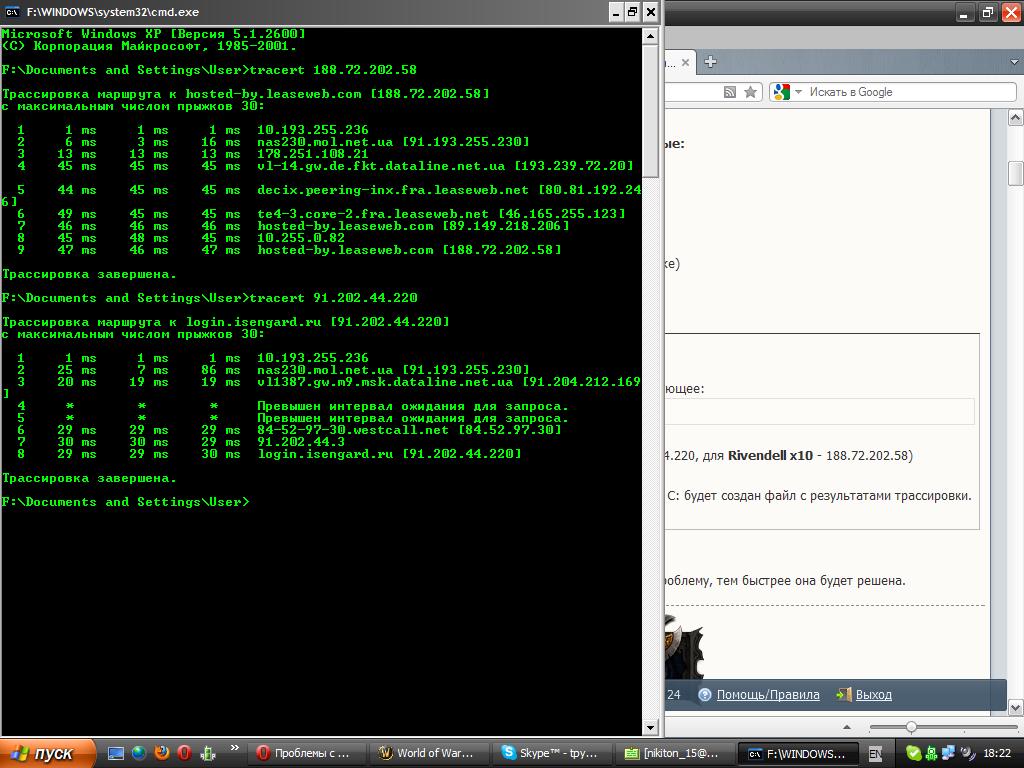The width and height of the screenshot is (1024, 768).
Task: Click '178.251.108.21' hop address
Action: pyautogui.click(x=313, y=154)
